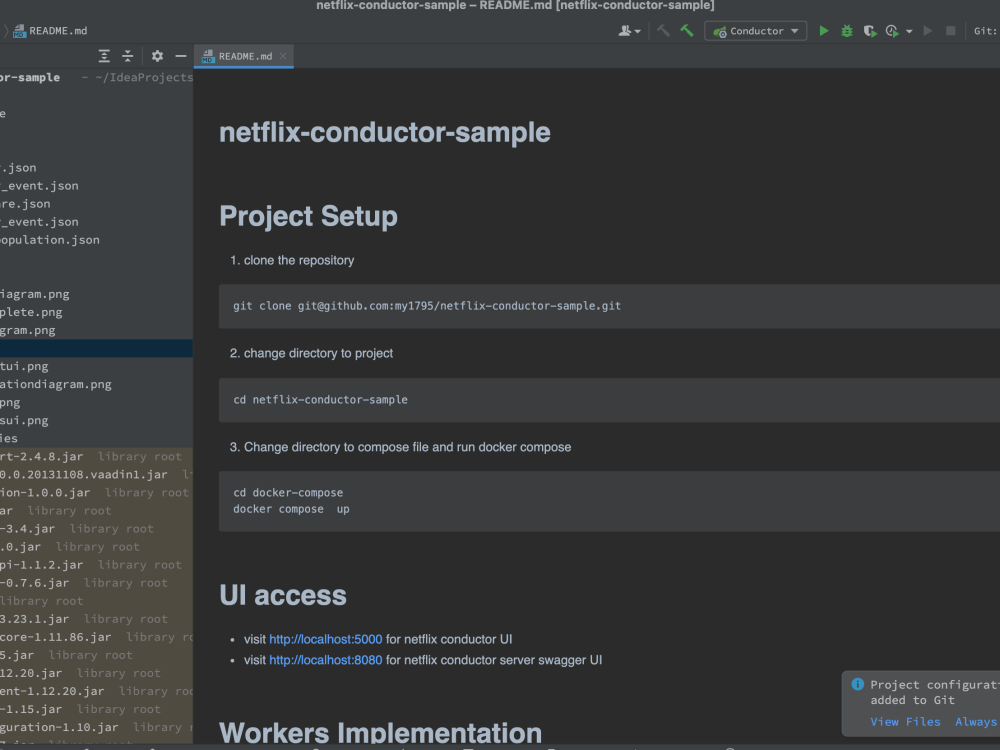Click the Collapse All icon in Project panel
This screenshot has height=750, width=1000.
tap(128, 56)
